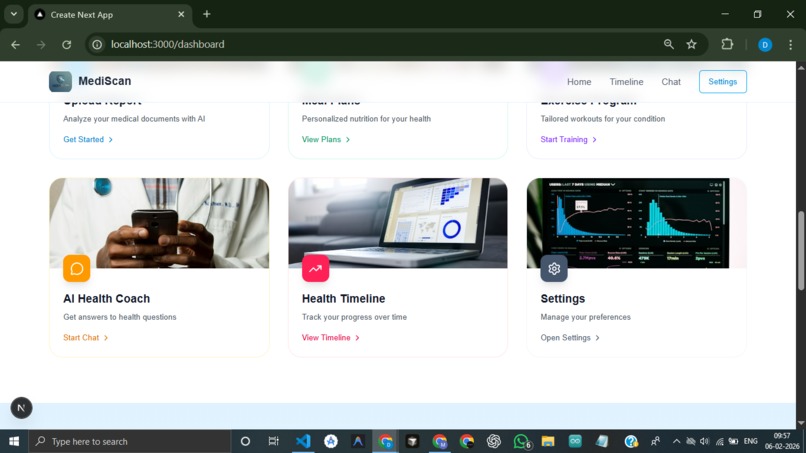This screenshot has width=806, height=453.
Task: Open the site information icon in address bar
Action: [97, 45]
